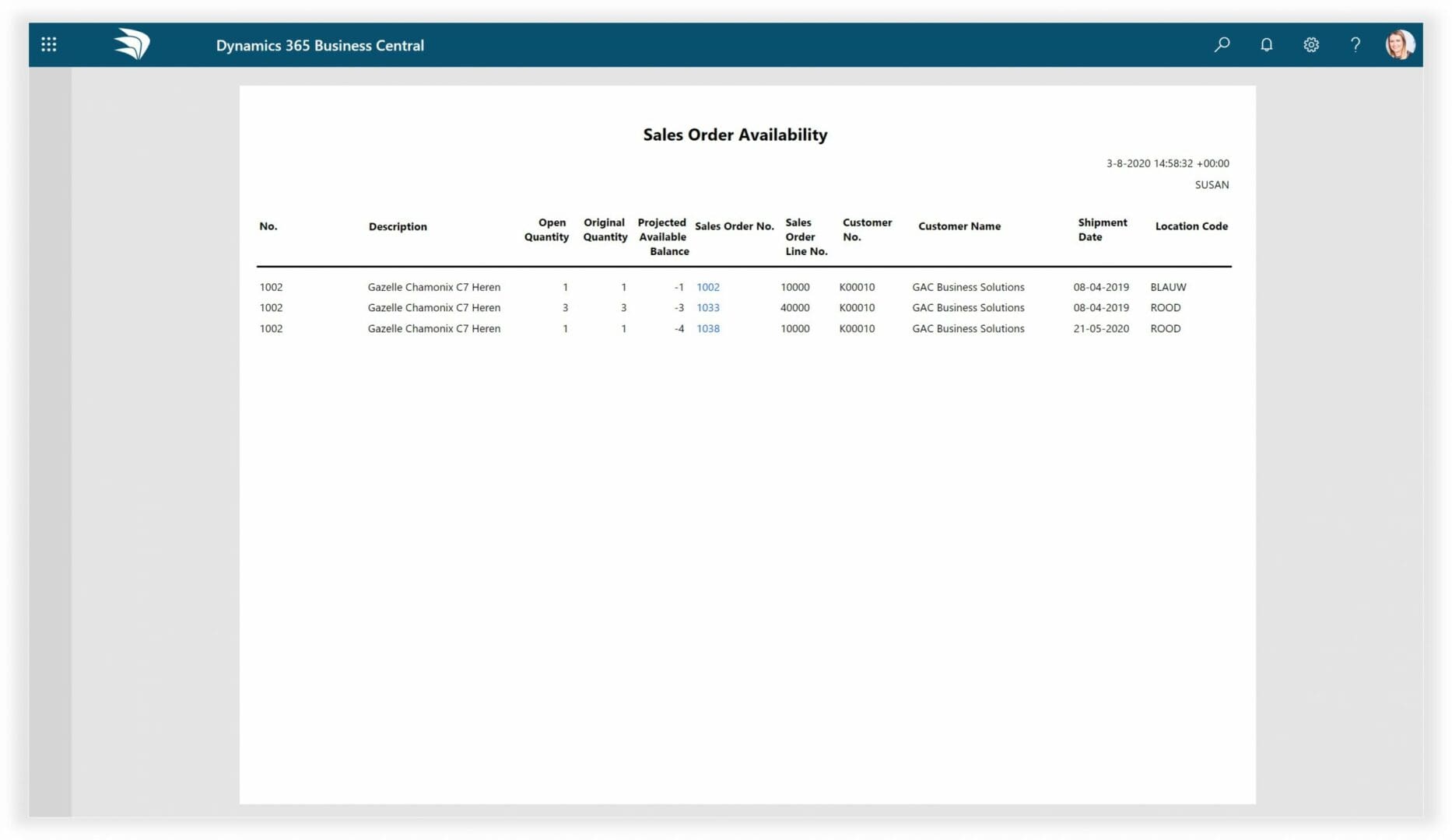Click the Customer No. column header

point(867,229)
